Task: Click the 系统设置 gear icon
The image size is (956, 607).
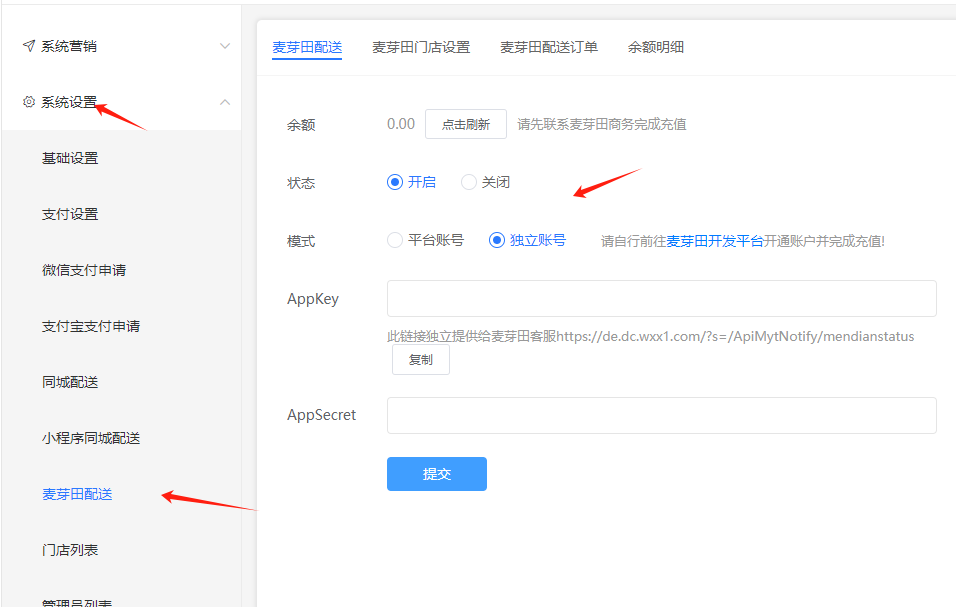Action: coord(29,102)
